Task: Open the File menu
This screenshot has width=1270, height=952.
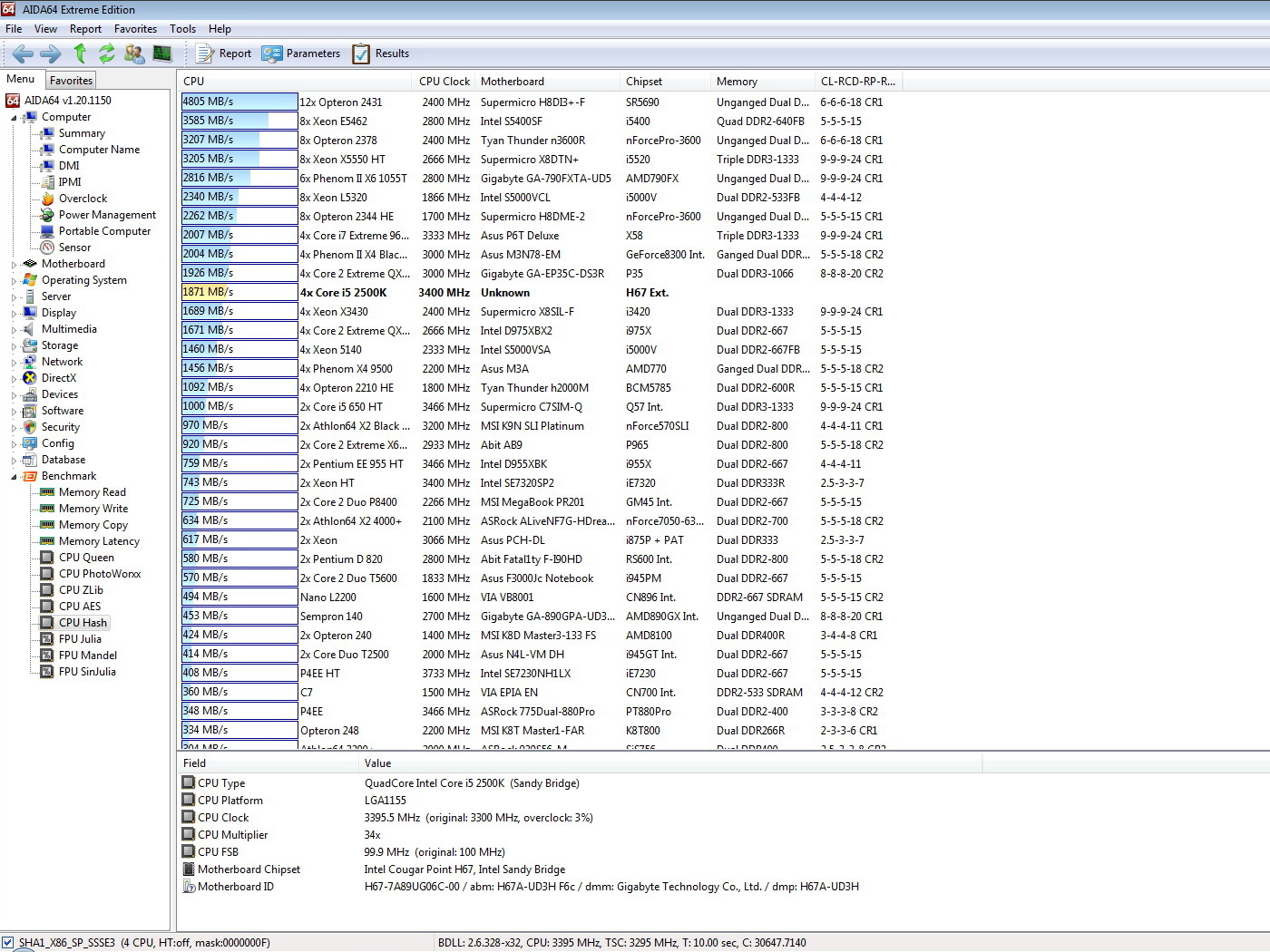Action: (x=14, y=29)
